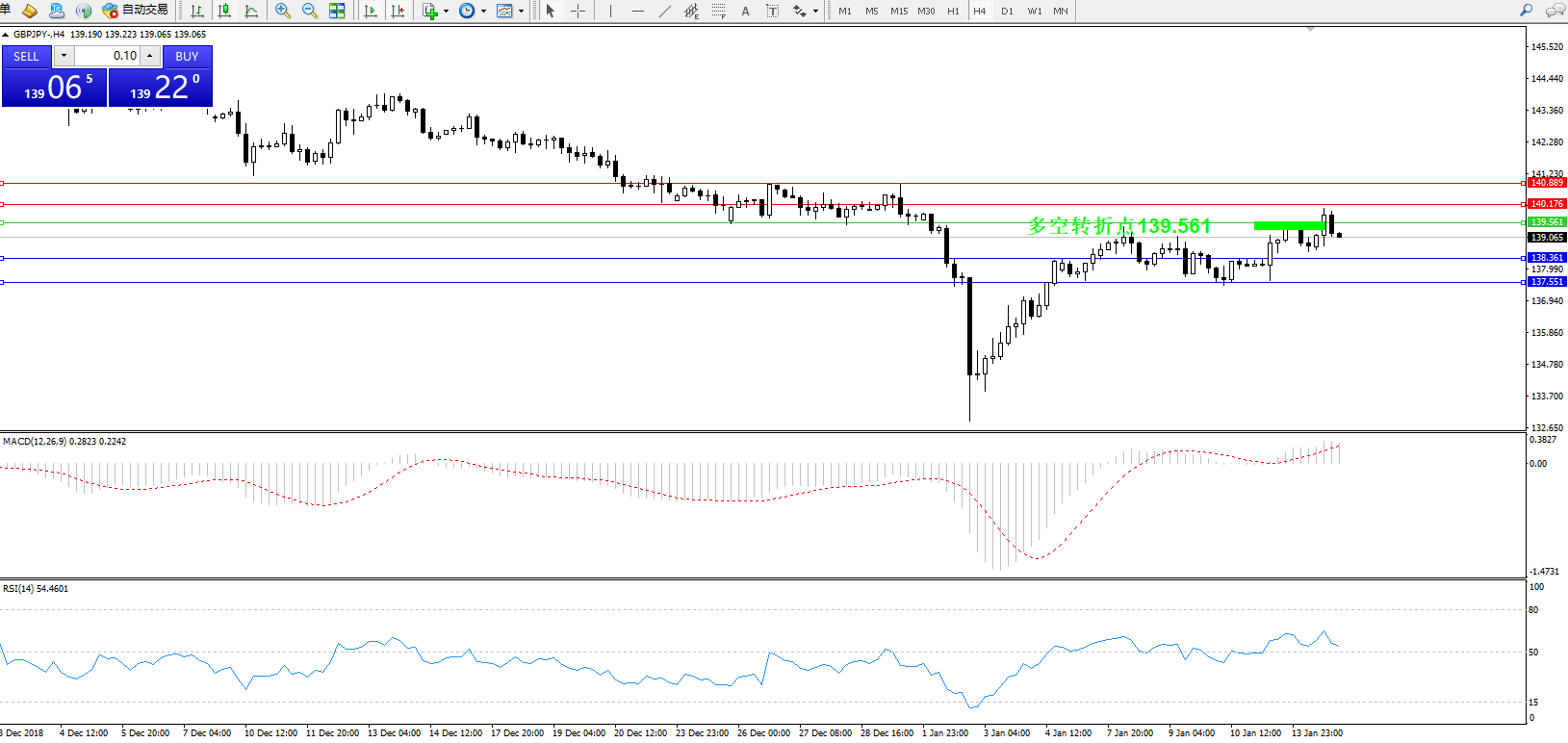
Task: Draw a horizontal line on chart
Action: pos(637,11)
